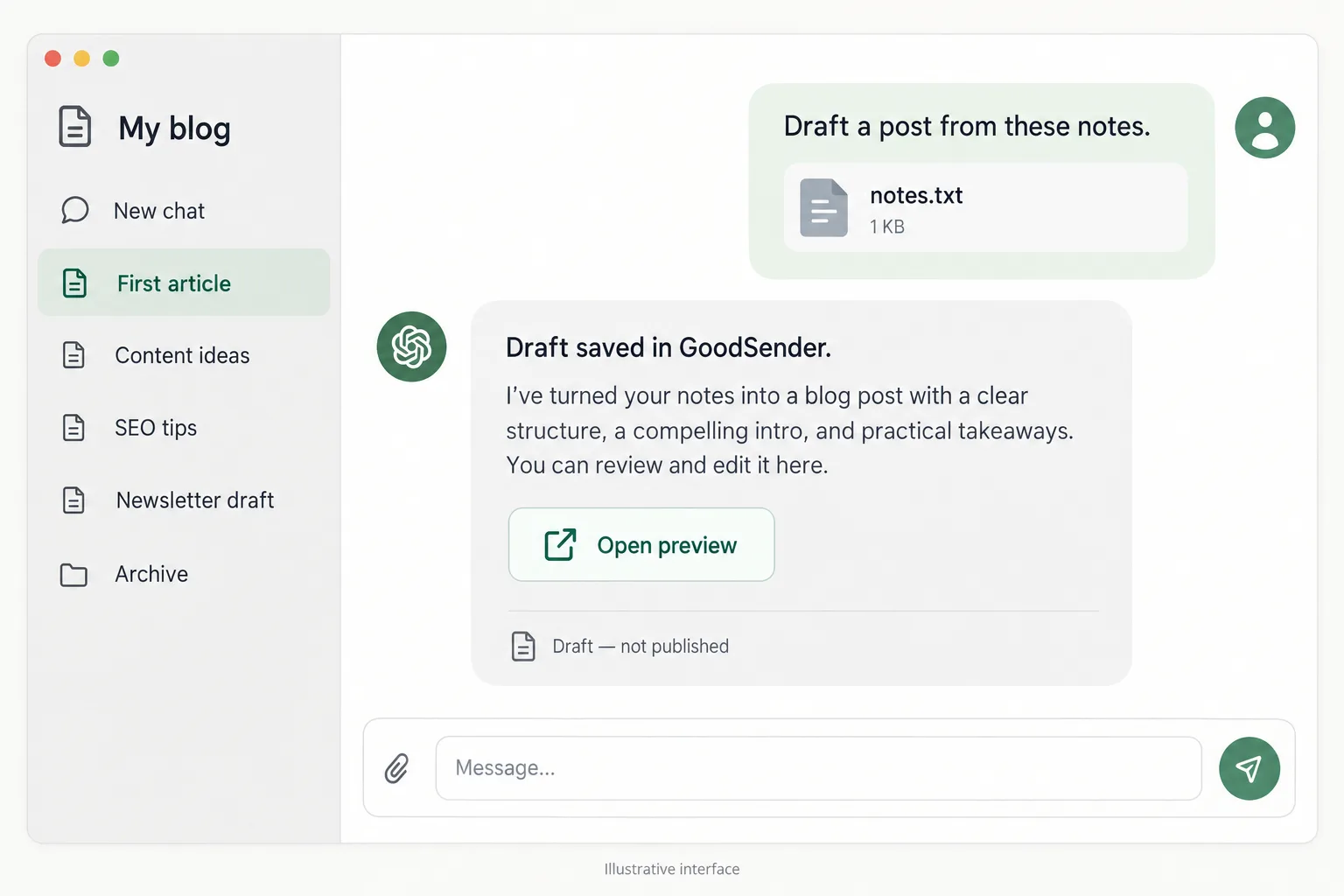Image resolution: width=1344 pixels, height=896 pixels.
Task: Click the draft status document icon
Action: [x=523, y=647]
